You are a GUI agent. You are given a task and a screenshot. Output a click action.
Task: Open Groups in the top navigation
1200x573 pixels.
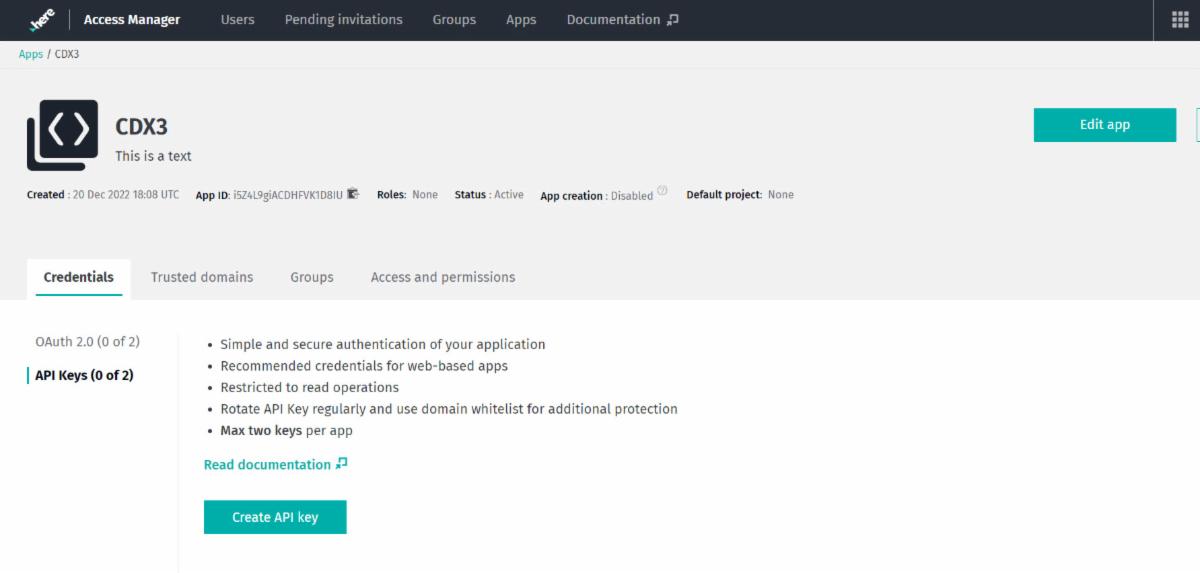[x=454, y=20]
